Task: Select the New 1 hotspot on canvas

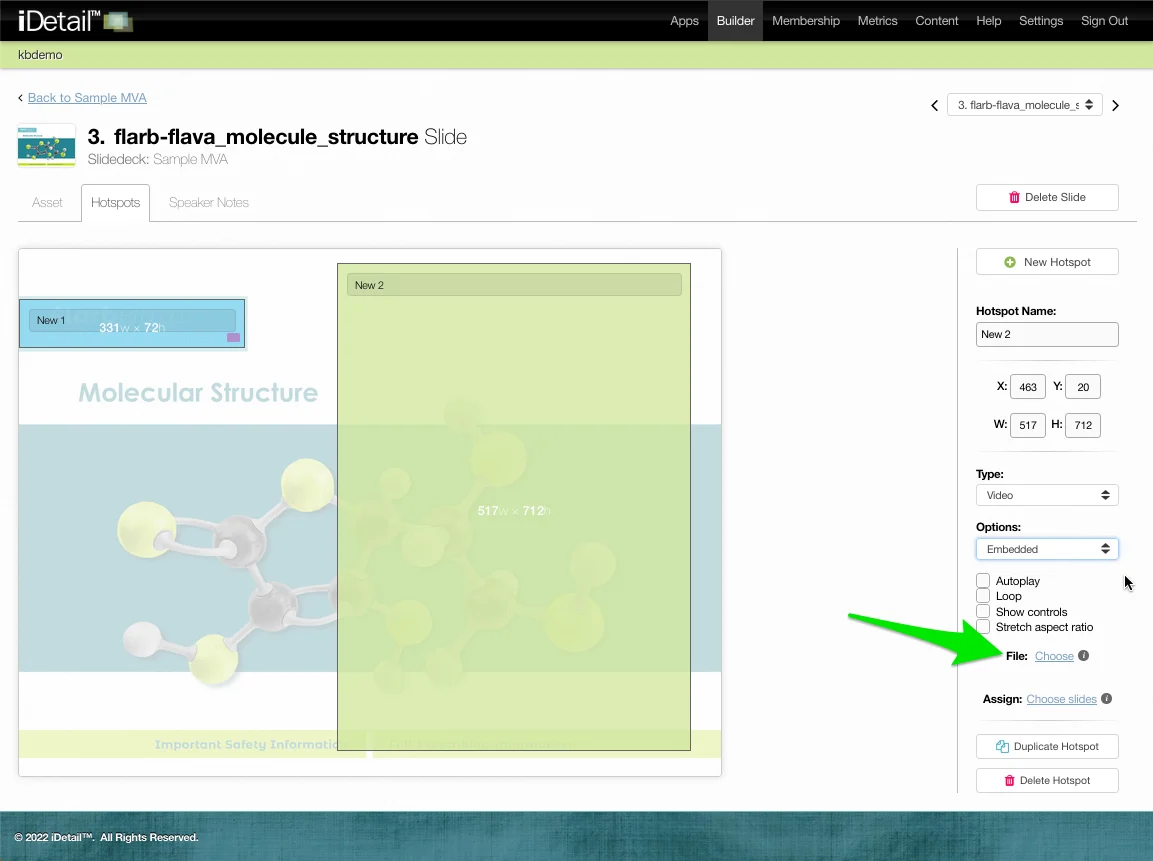Action: pyautogui.click(x=132, y=324)
